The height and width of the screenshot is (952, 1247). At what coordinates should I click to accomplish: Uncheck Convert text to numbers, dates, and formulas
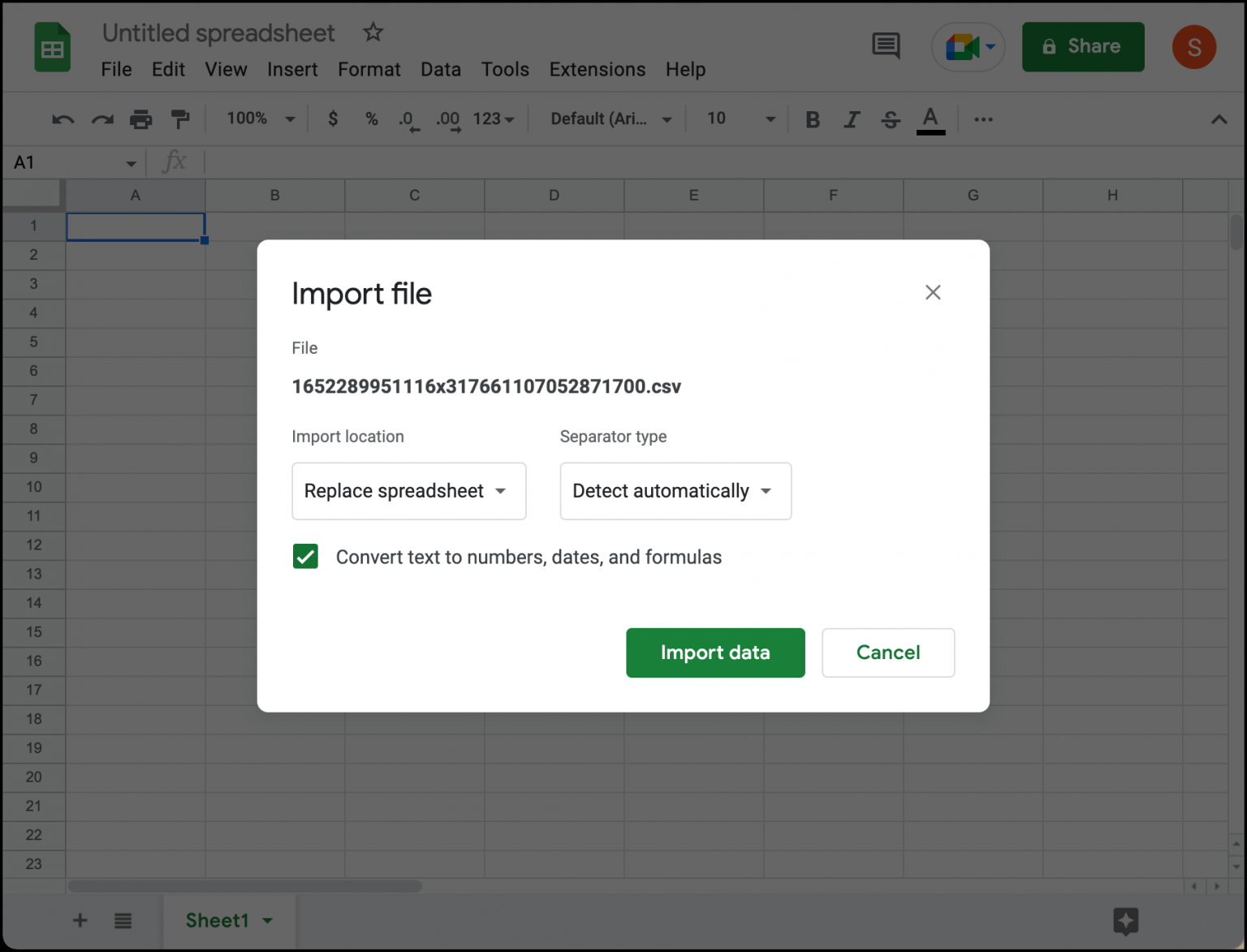[x=305, y=556]
